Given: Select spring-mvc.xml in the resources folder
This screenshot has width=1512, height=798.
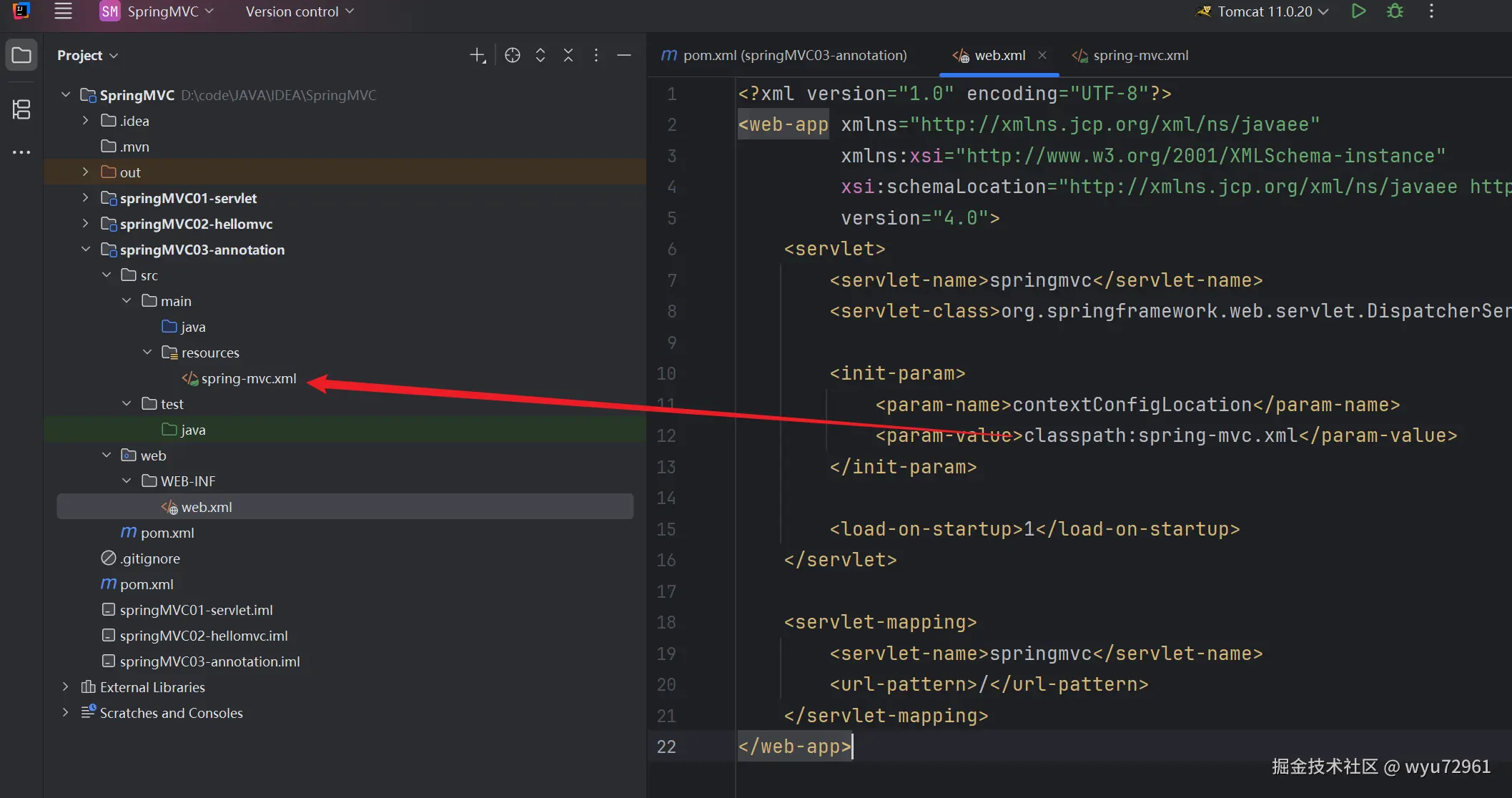Looking at the screenshot, I should (x=248, y=378).
